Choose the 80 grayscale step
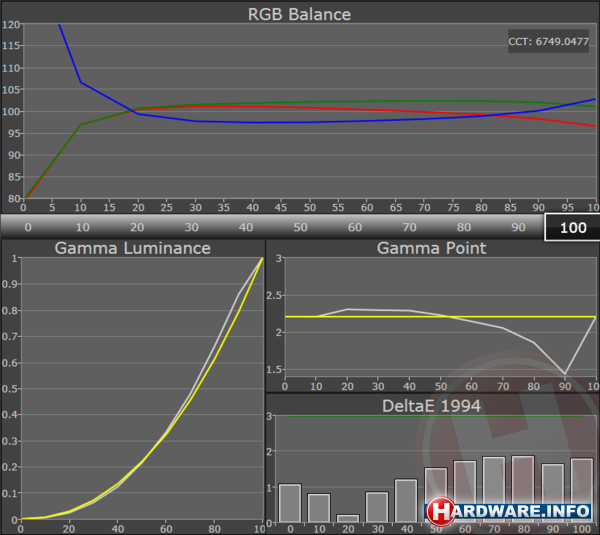Viewport: 600px width, 535px height. coord(463,227)
